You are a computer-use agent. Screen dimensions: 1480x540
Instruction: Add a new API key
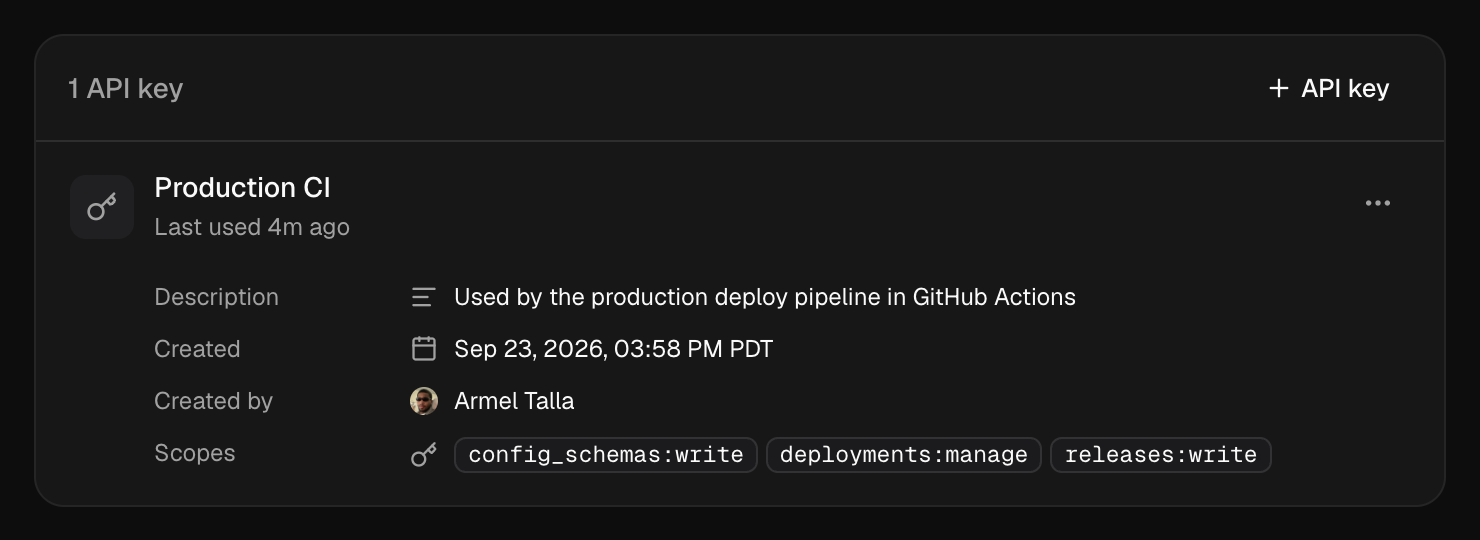[x=1329, y=88]
